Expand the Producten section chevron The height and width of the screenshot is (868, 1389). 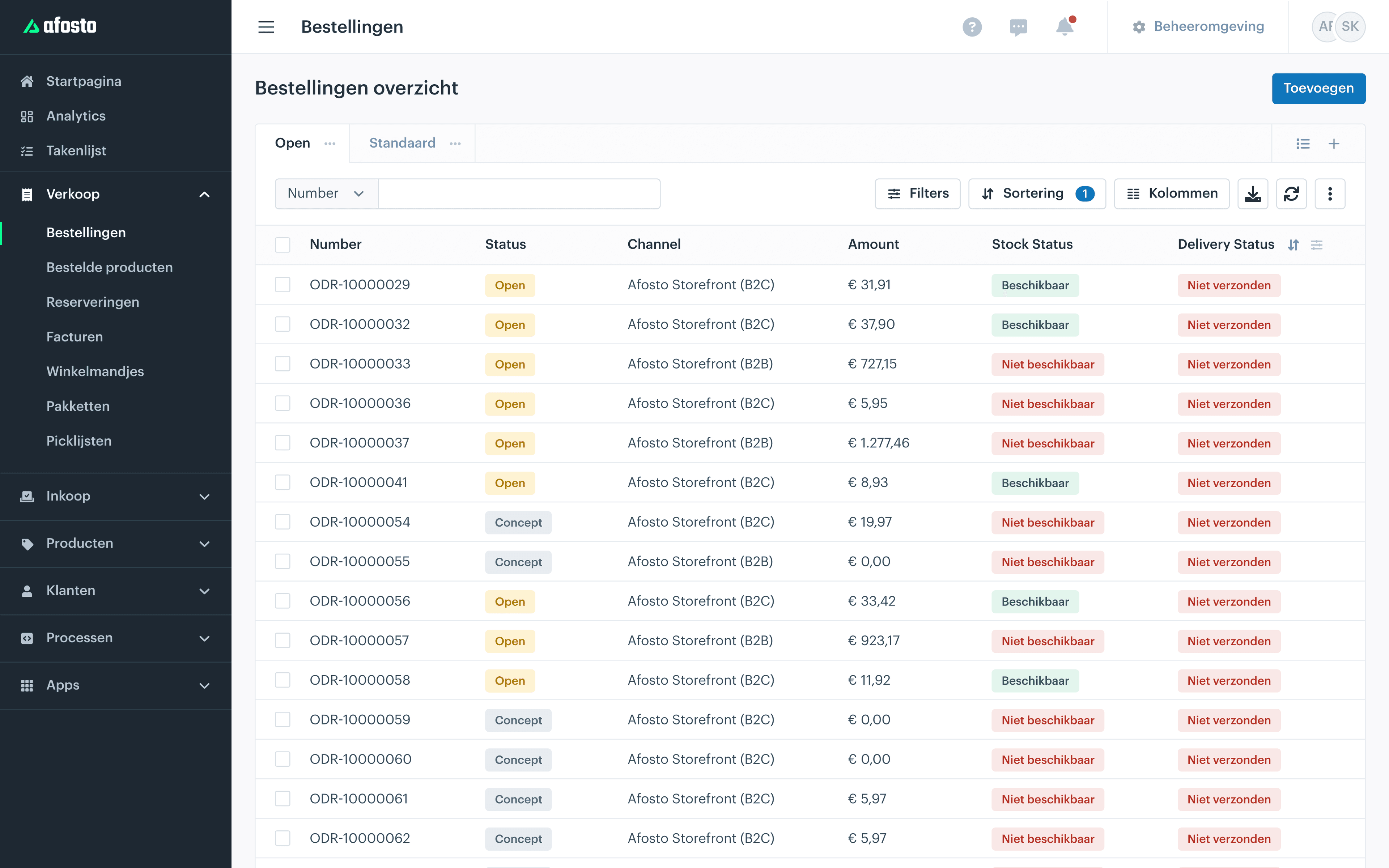point(204,544)
